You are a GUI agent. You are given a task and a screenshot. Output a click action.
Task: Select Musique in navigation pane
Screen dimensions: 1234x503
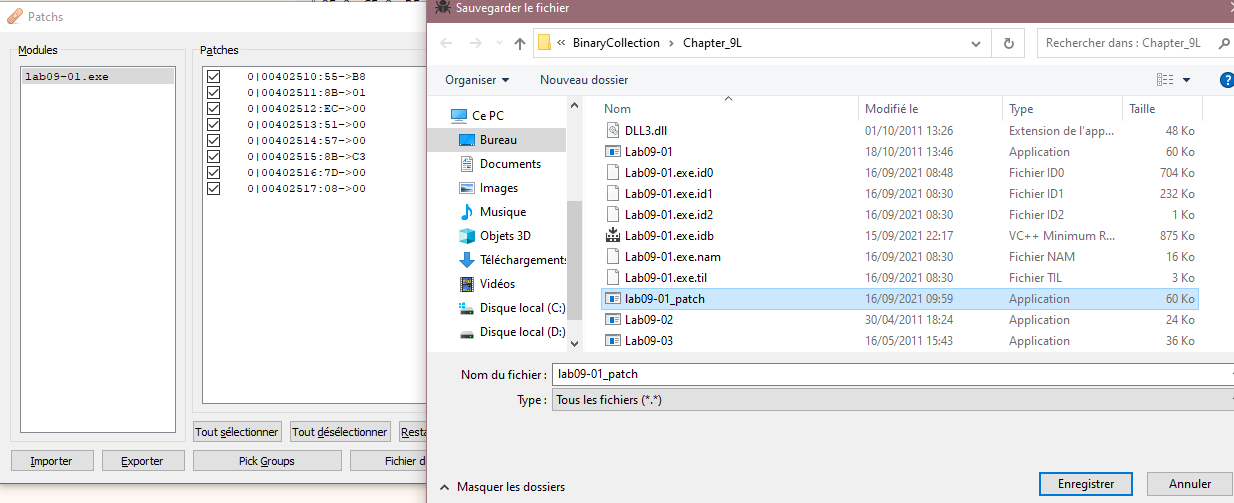coord(503,212)
